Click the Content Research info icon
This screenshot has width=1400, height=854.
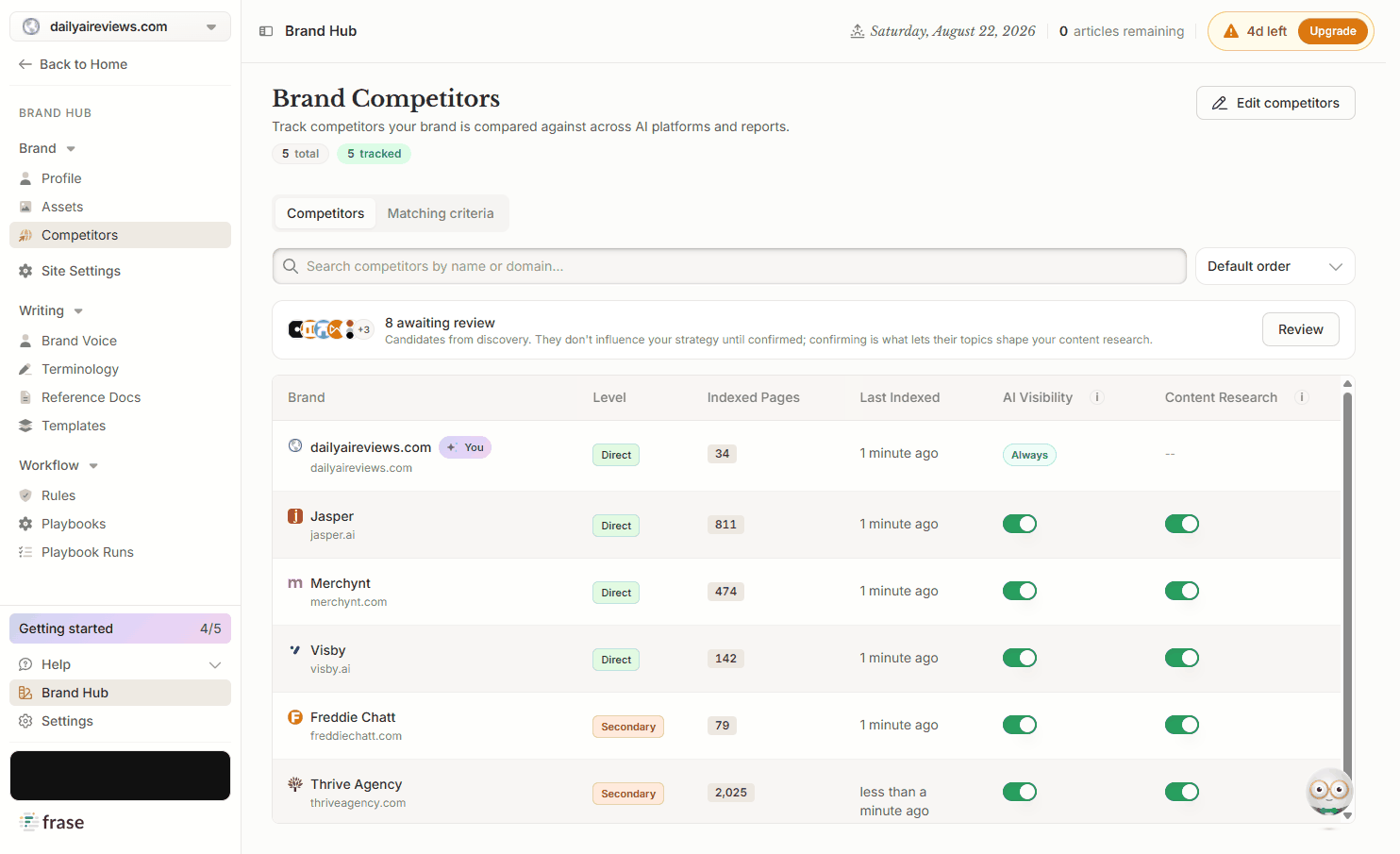1302,397
